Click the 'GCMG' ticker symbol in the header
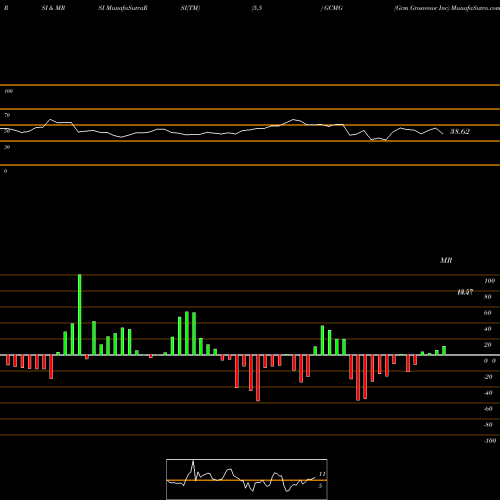The width and height of the screenshot is (500, 500). [333, 8]
